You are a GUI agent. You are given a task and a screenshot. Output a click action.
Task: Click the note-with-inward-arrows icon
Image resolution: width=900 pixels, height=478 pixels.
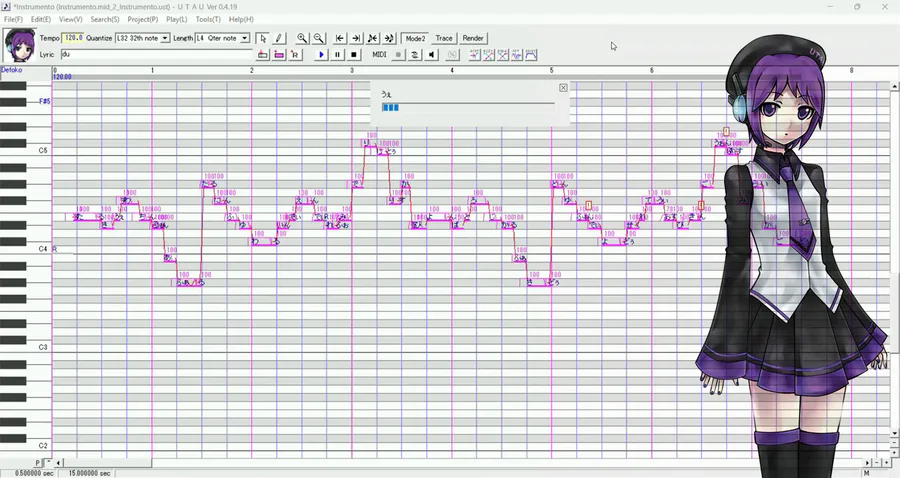(373, 38)
